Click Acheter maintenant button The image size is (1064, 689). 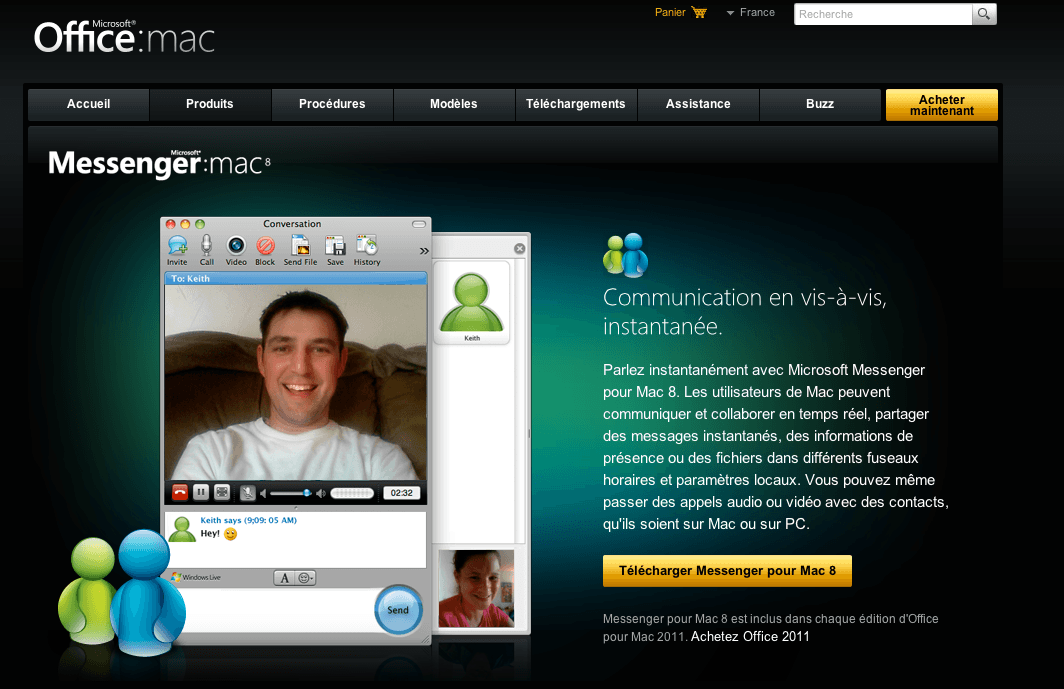coord(942,105)
